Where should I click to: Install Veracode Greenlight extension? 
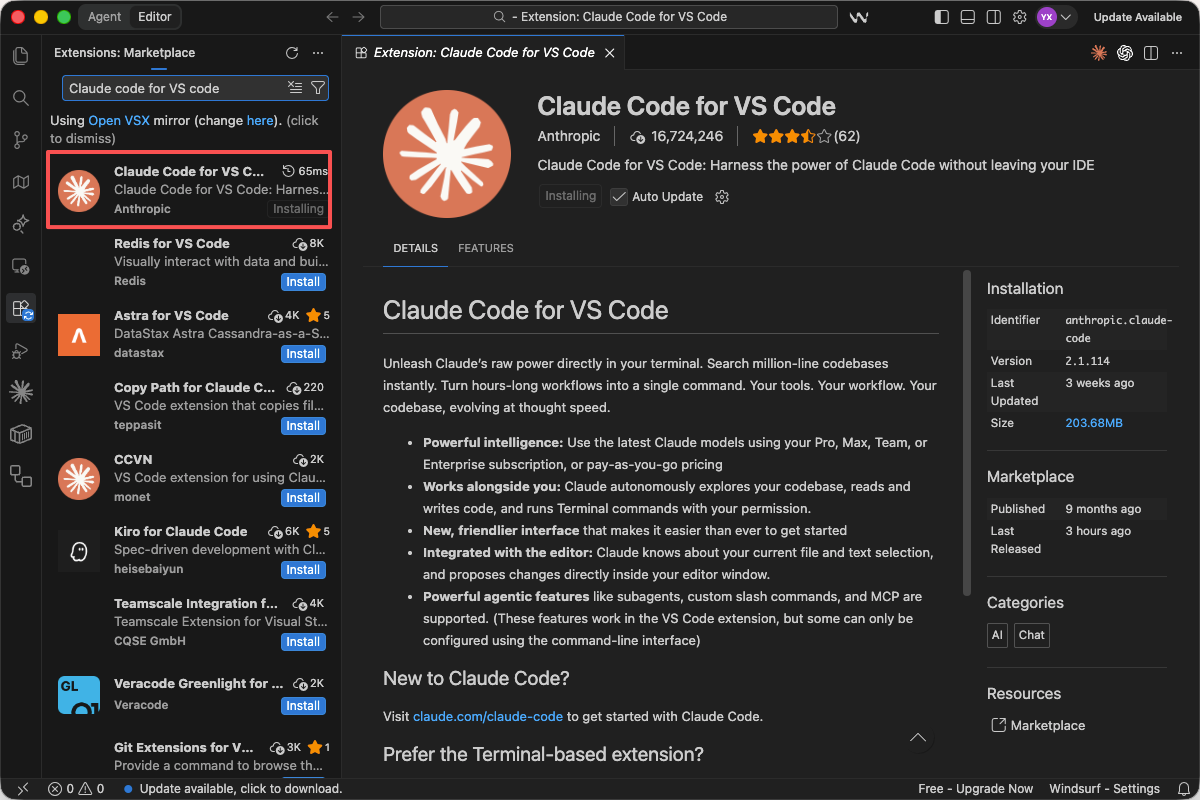tap(303, 706)
